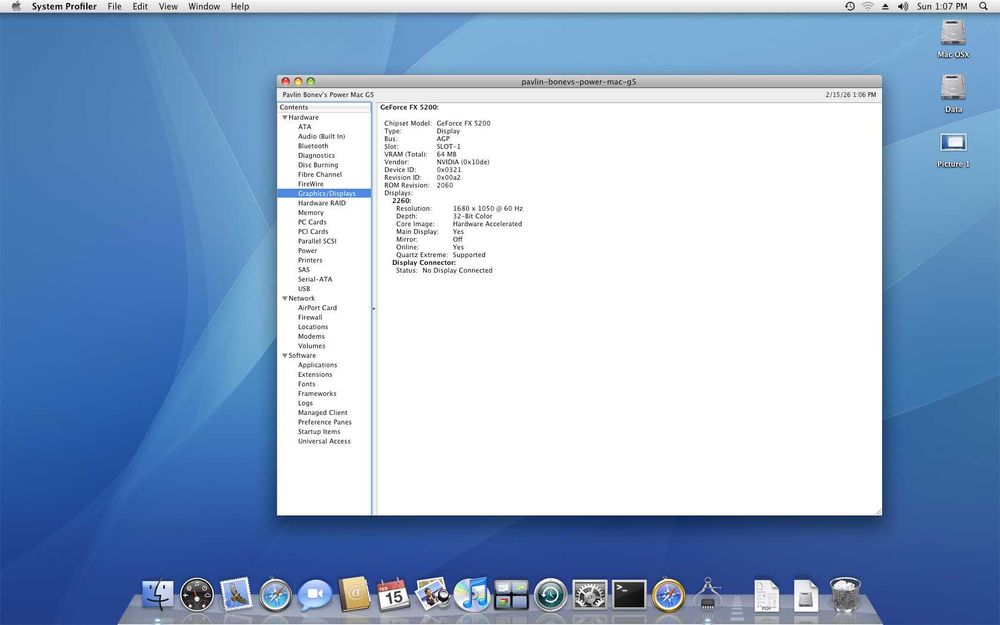
Task: Open Time Machine in the Dock
Action: (550, 595)
